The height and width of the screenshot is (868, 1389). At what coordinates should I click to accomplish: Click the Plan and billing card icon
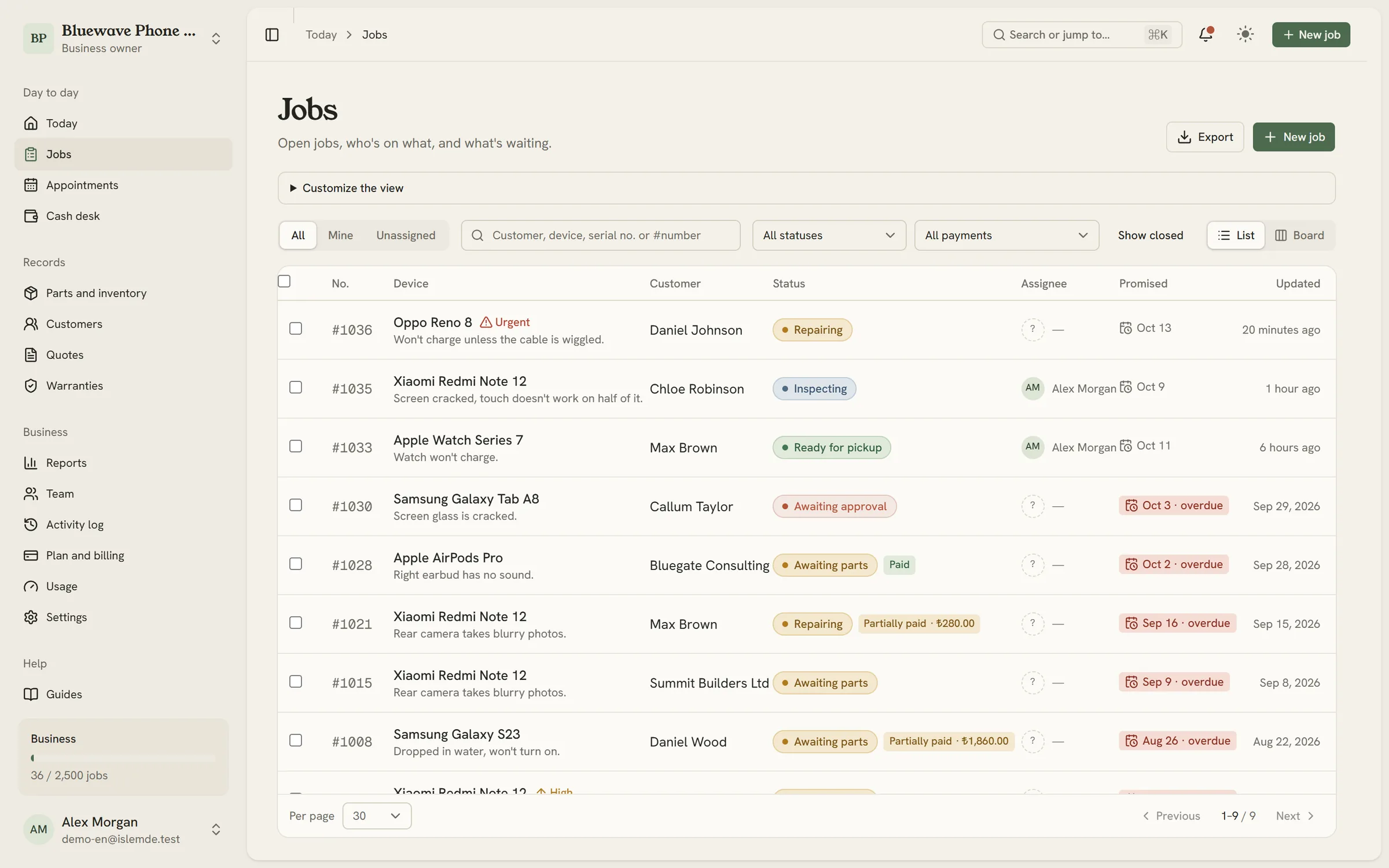[31, 556]
